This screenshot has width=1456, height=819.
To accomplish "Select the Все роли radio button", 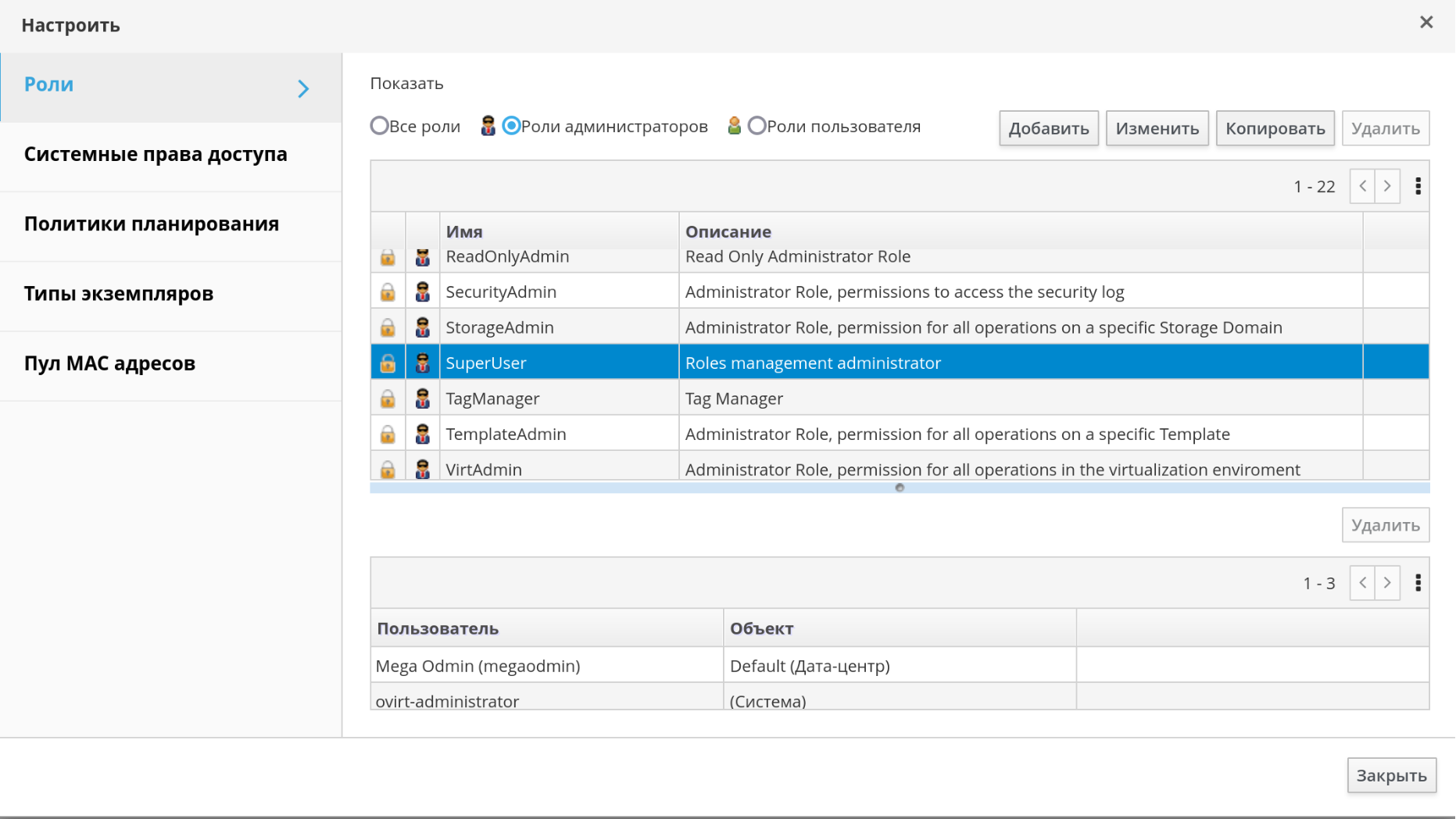I will (380, 127).
